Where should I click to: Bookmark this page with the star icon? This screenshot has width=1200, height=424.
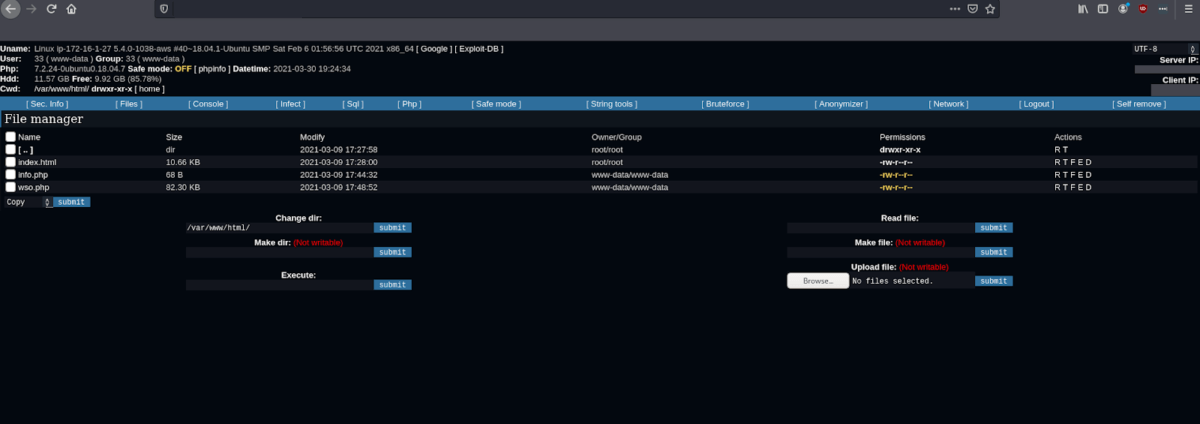[990, 9]
